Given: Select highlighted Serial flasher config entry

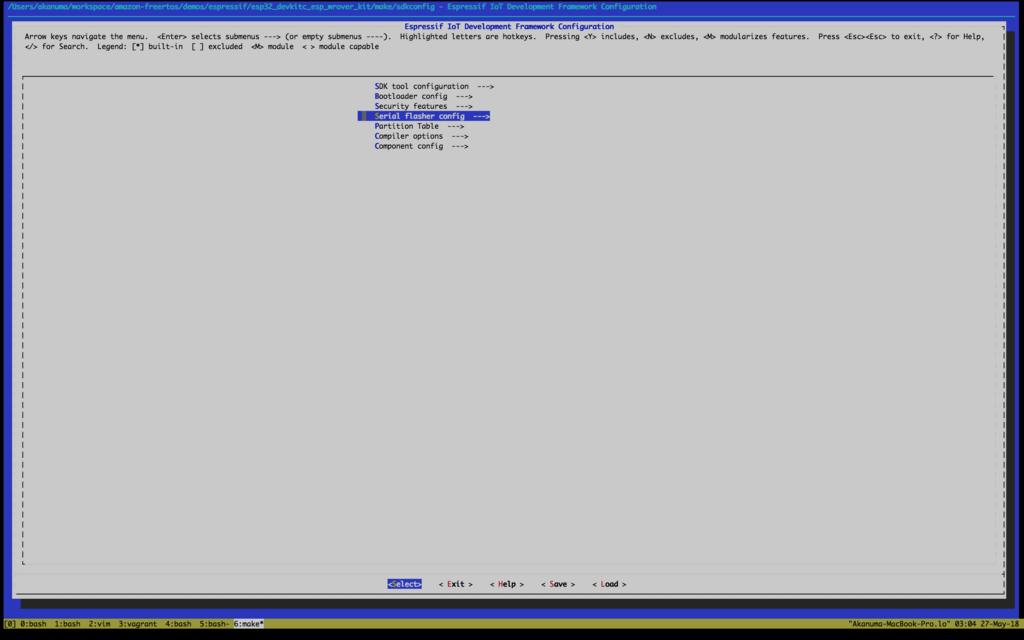Looking at the screenshot, I should 424,116.
